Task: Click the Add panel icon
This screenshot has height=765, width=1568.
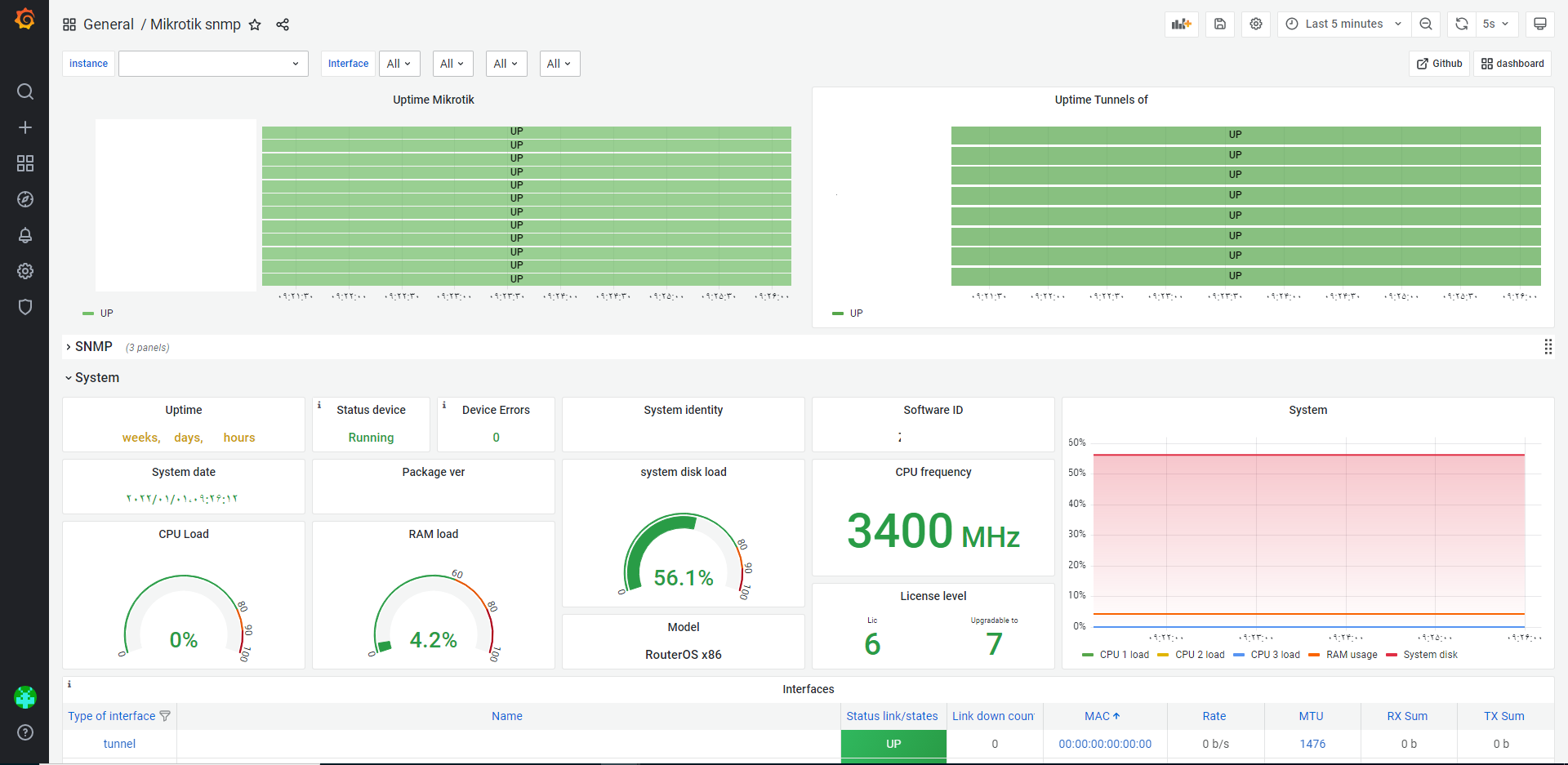Action: [1181, 24]
